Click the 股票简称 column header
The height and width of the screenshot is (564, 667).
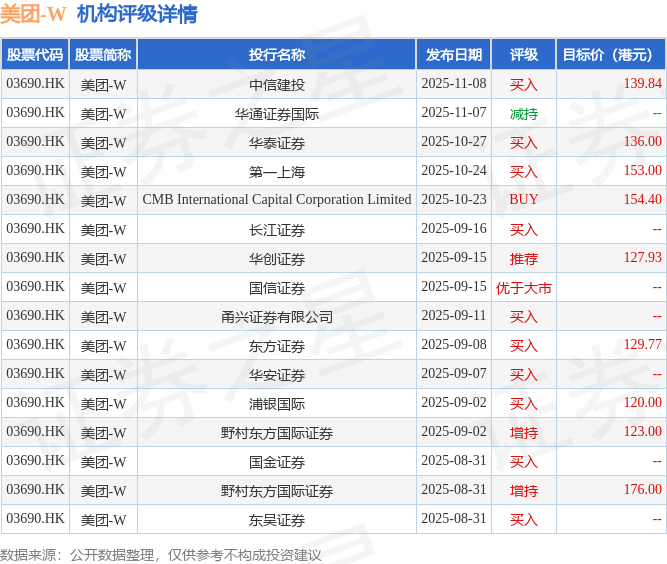point(103,54)
